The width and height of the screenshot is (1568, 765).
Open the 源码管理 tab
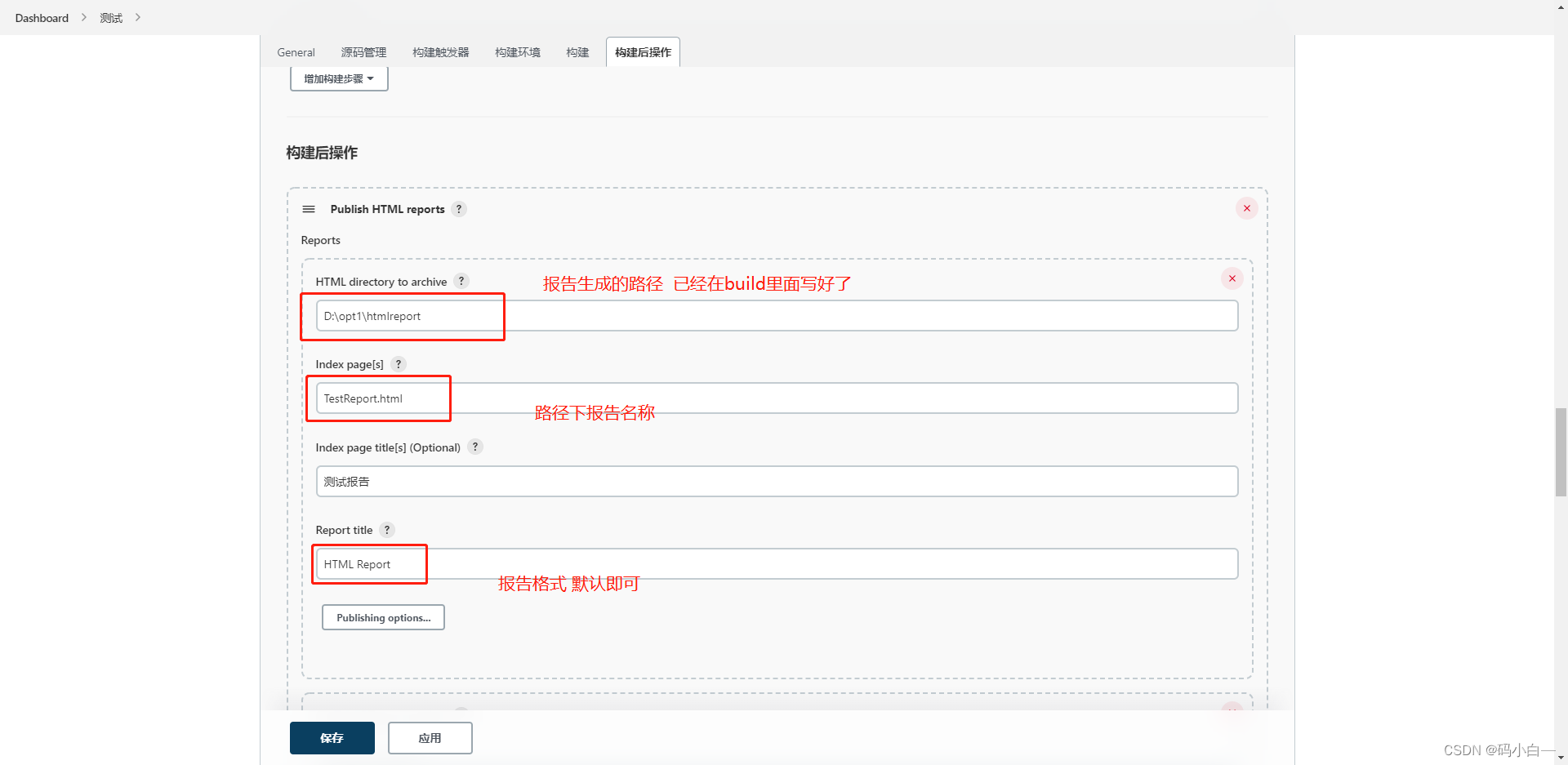click(363, 51)
